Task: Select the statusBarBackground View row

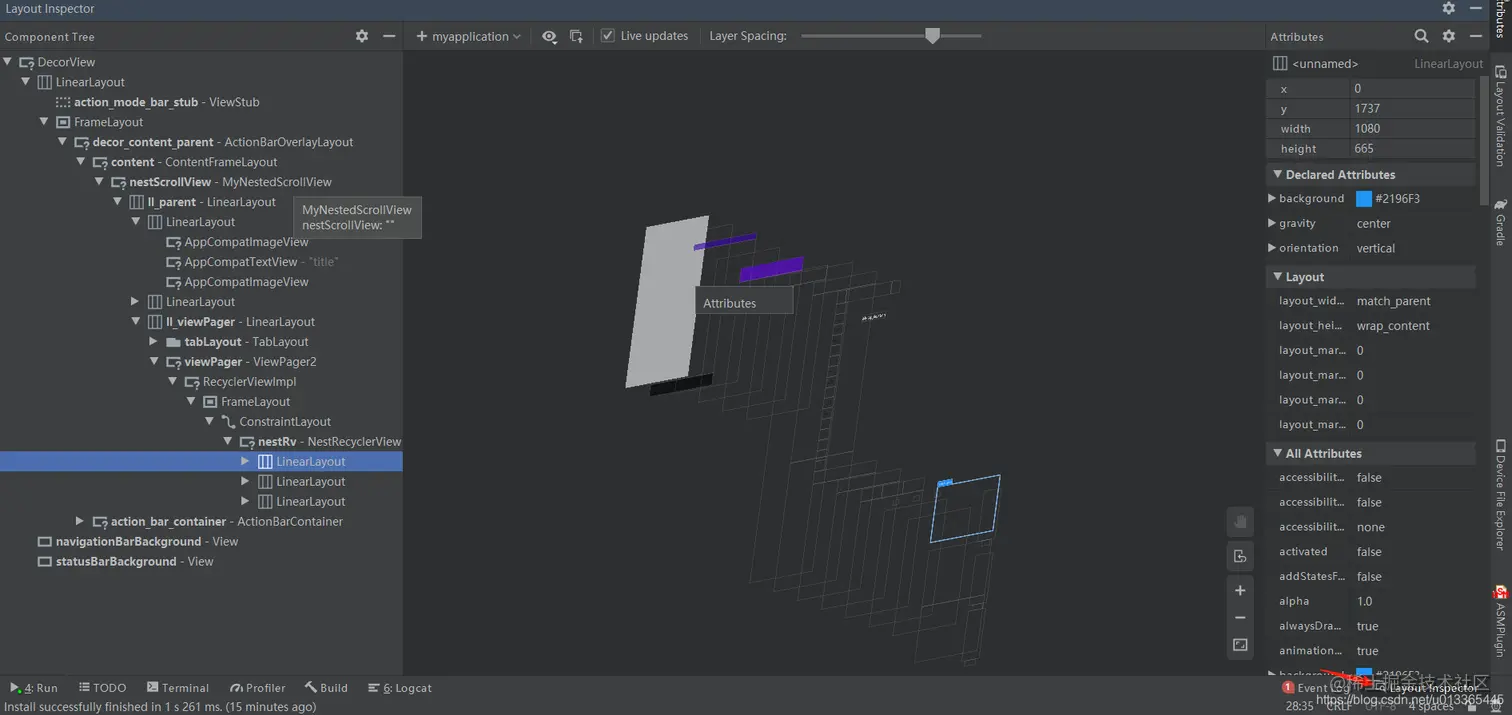Action: [201, 562]
